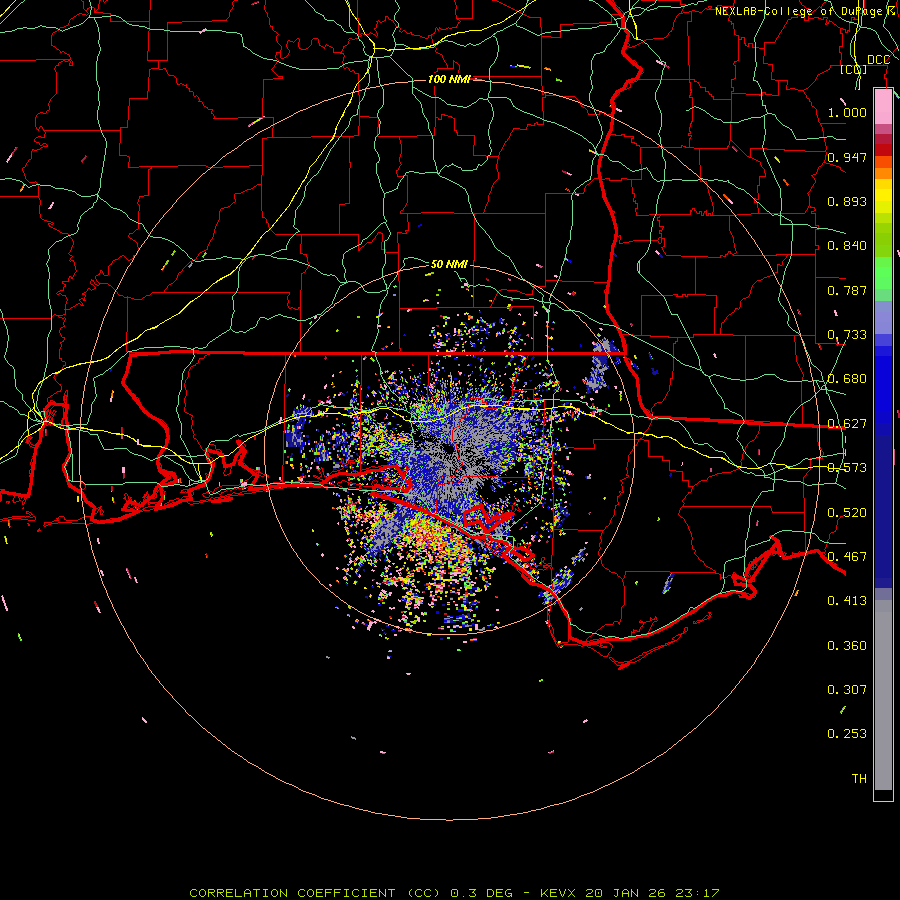
Task: Click the 0.253 legend value
Action: point(847,734)
